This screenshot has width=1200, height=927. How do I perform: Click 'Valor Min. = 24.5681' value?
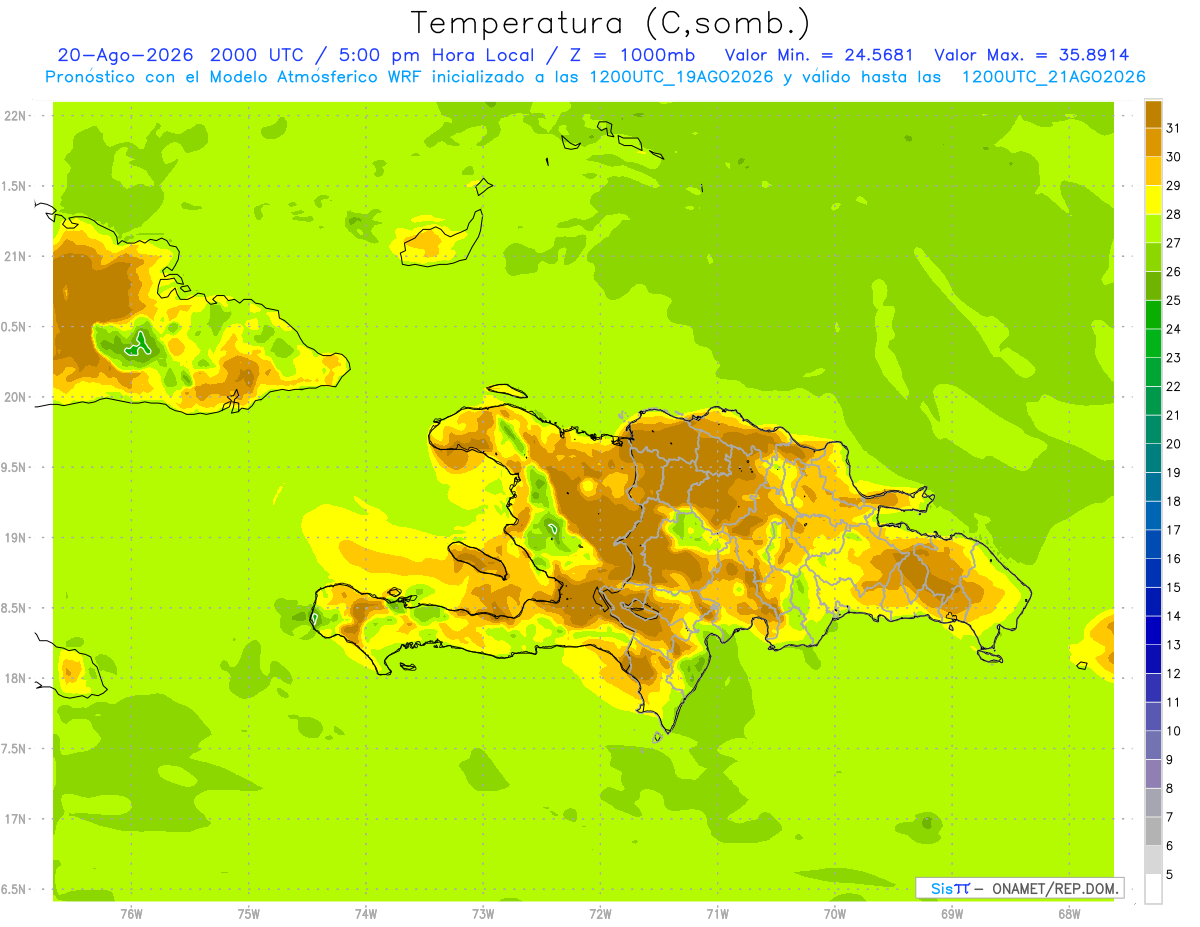point(819,55)
